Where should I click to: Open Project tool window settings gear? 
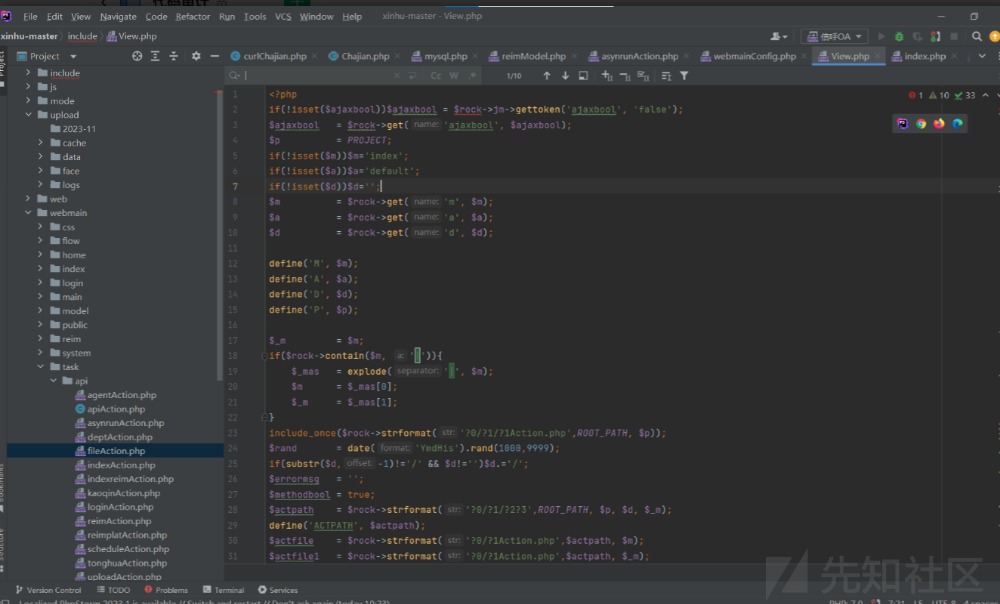click(x=196, y=57)
